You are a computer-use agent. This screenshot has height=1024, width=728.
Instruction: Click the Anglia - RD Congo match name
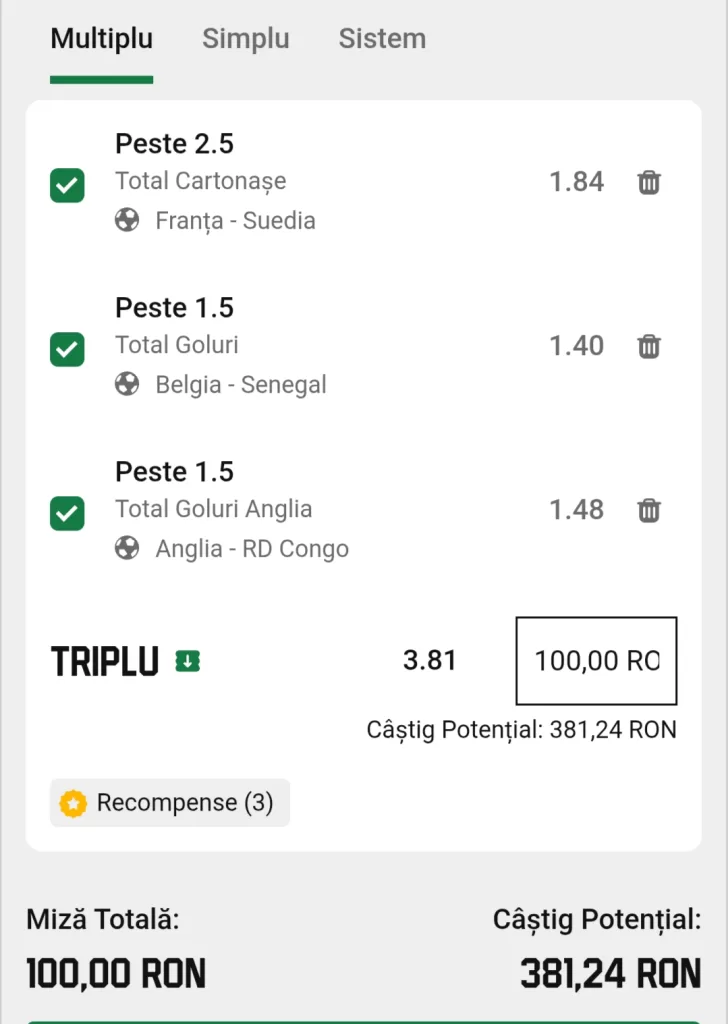[252, 549]
